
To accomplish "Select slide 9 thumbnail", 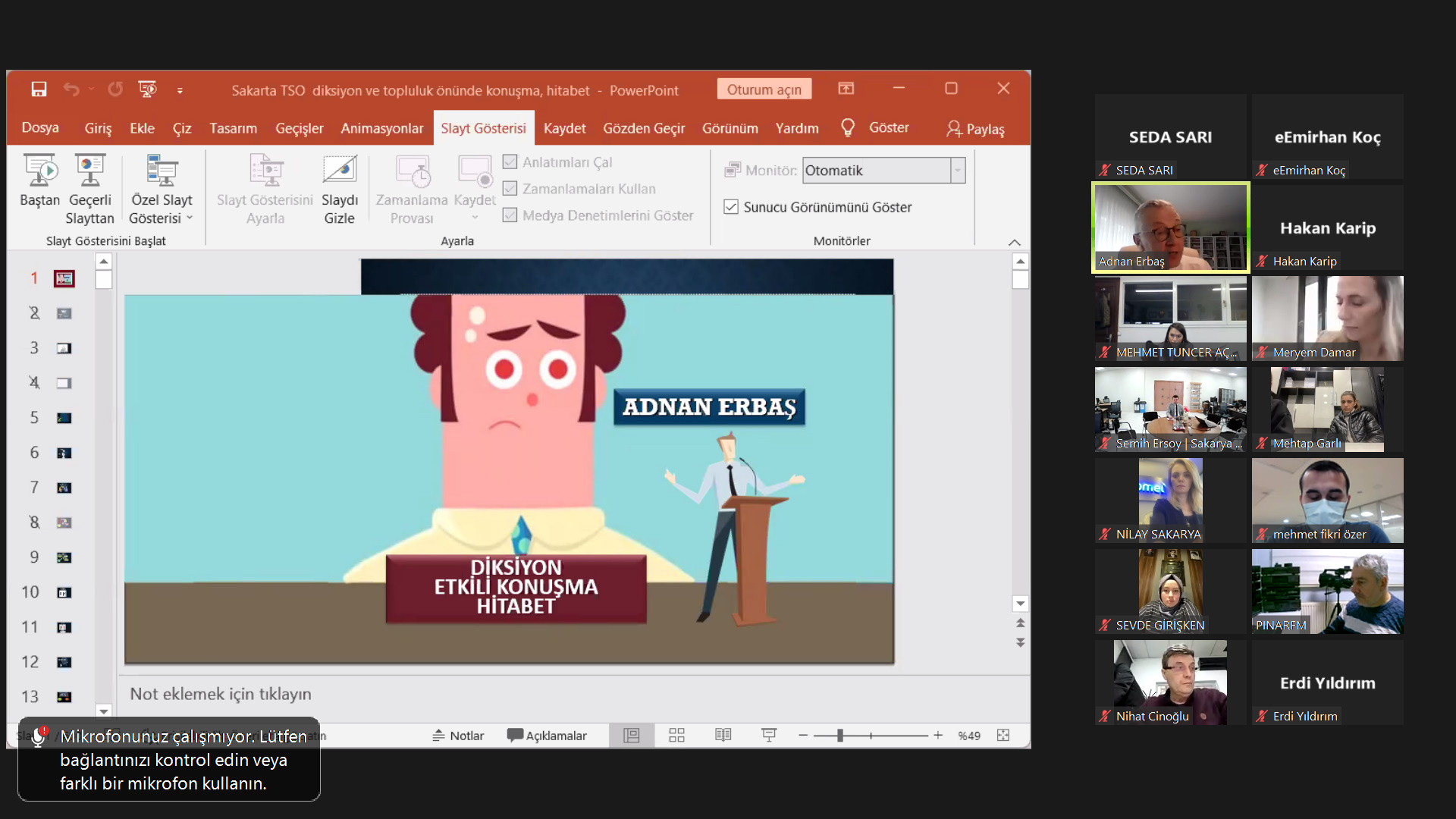I will [x=64, y=557].
